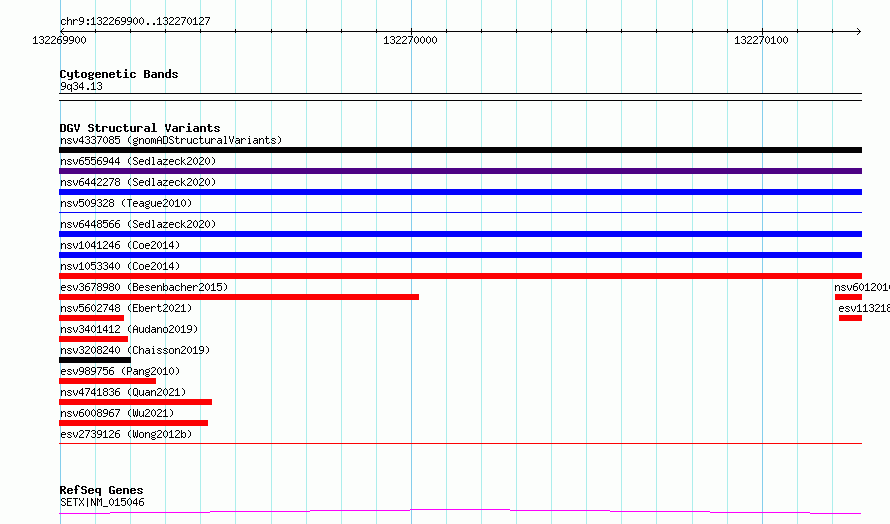This screenshot has width=890, height=524.
Task: Click ruler position 132270100
Action: pos(761,40)
